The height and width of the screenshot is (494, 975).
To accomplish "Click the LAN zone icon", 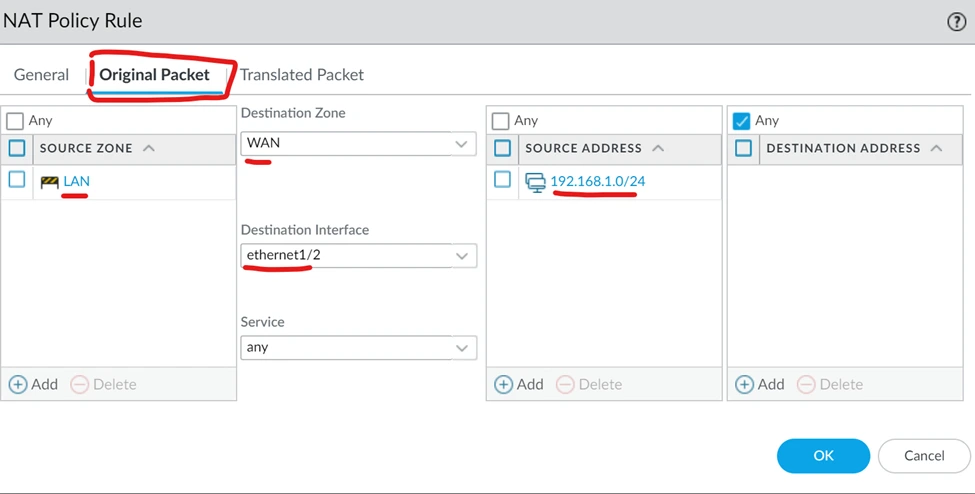I will [49, 181].
